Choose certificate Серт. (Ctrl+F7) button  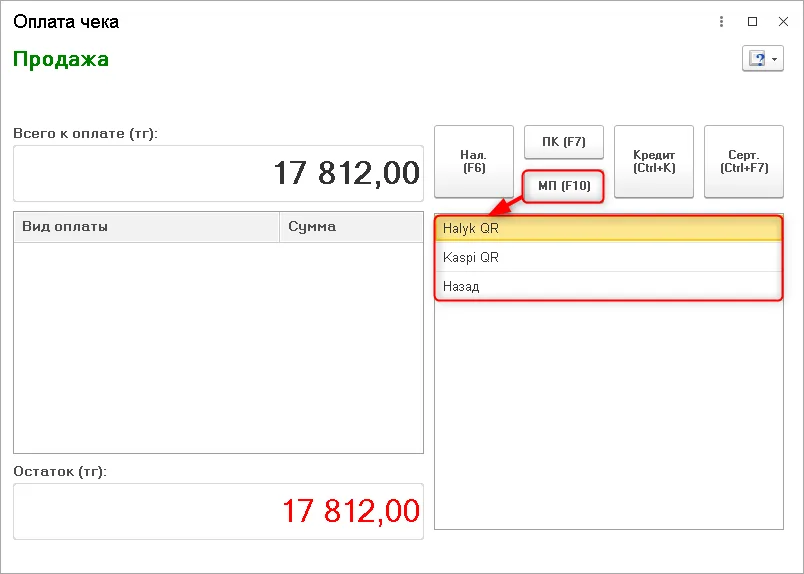tap(744, 162)
